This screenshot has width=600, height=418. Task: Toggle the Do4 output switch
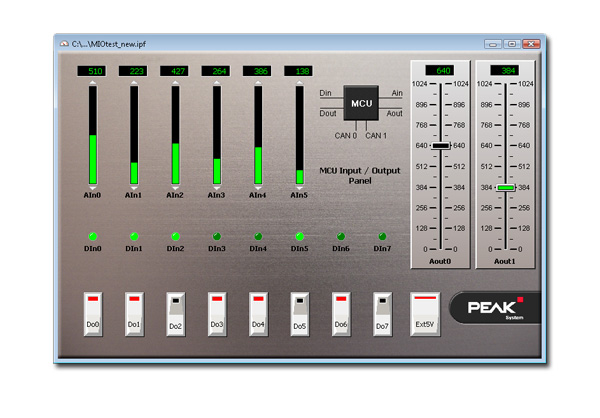click(258, 313)
